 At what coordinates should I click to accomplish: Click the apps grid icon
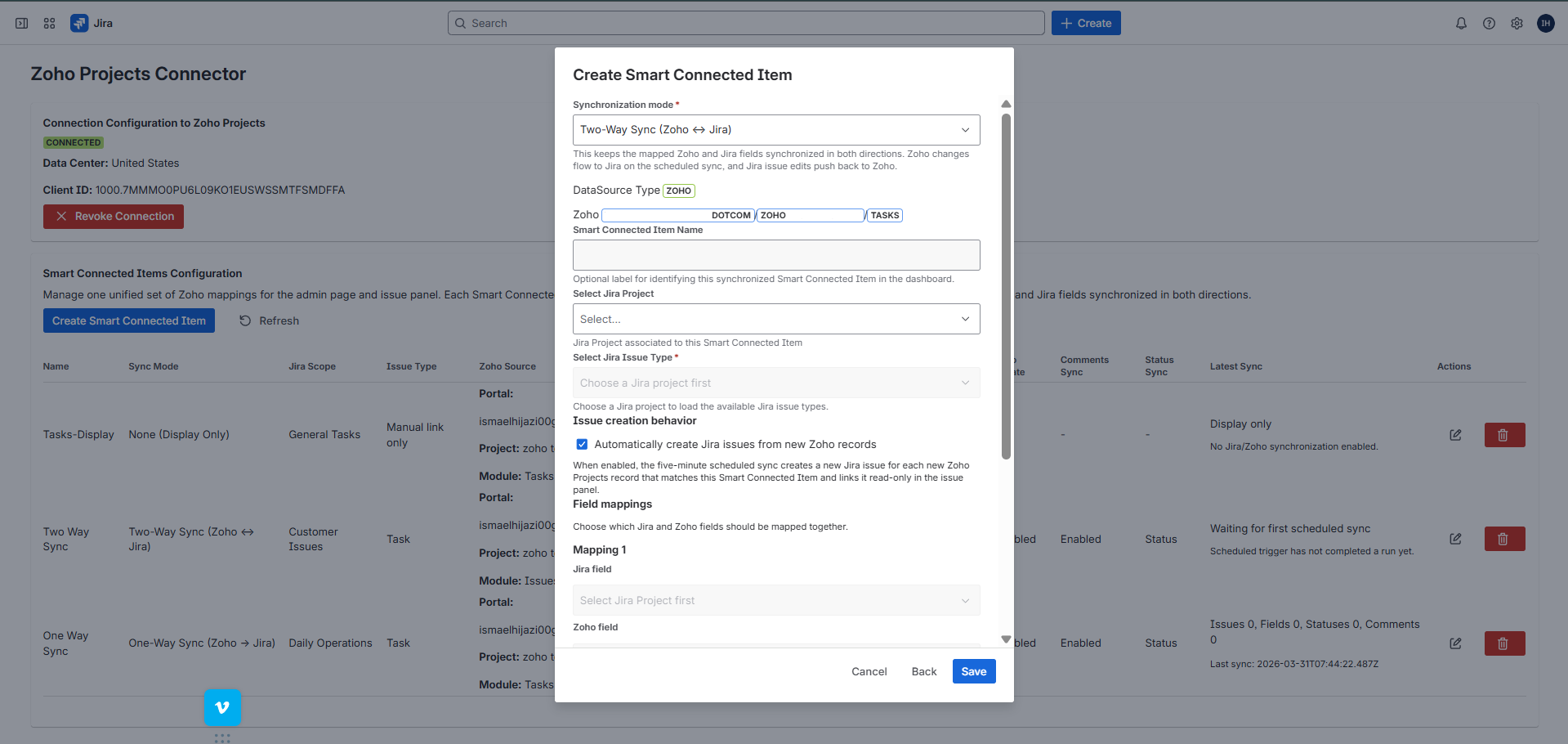(49, 23)
